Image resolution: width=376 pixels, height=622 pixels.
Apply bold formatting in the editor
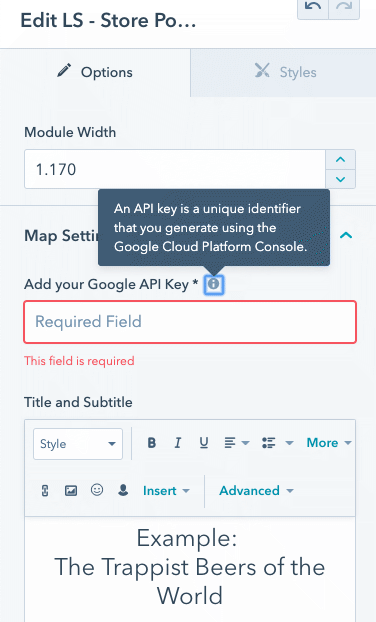pyautogui.click(x=152, y=443)
